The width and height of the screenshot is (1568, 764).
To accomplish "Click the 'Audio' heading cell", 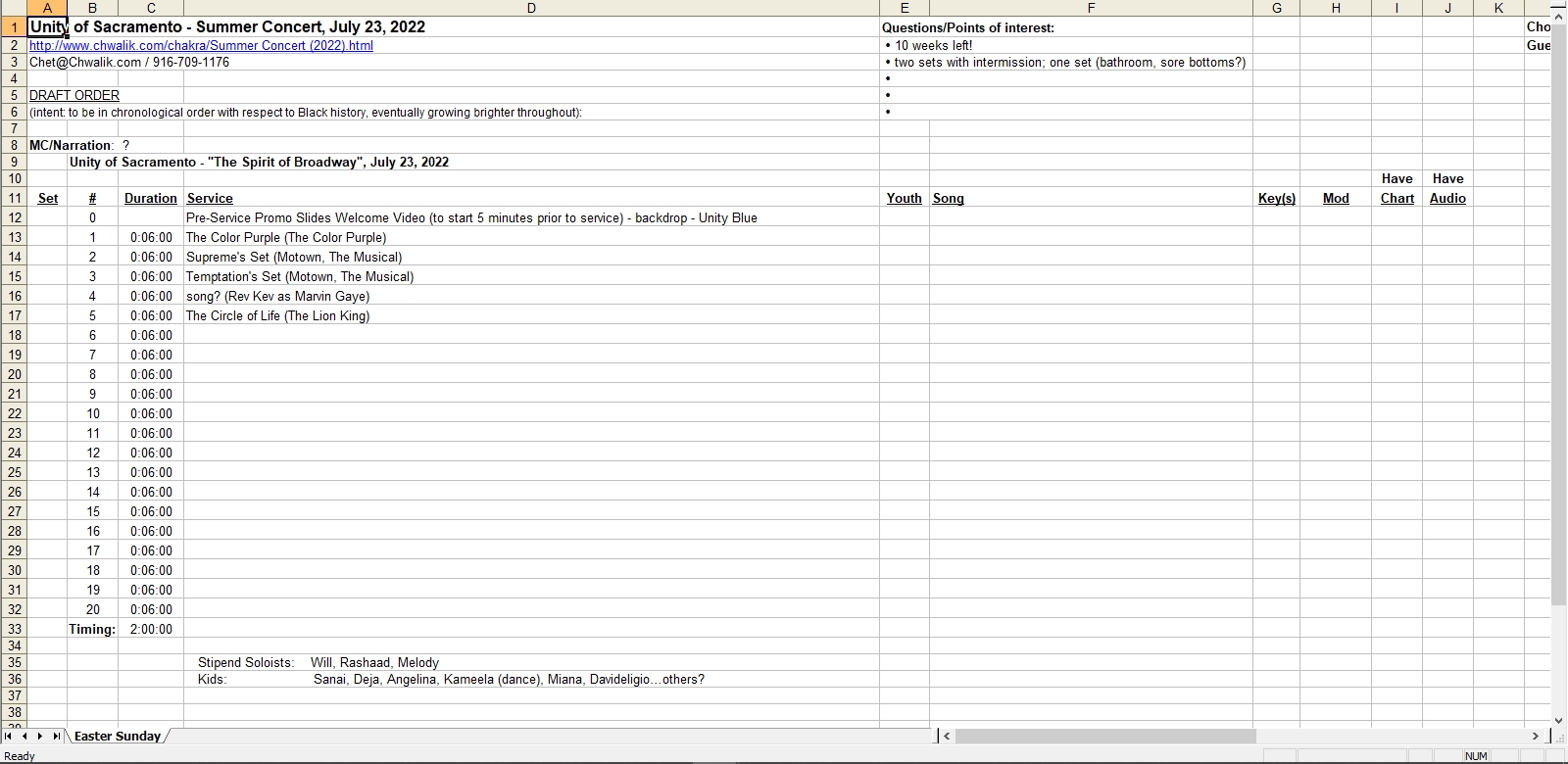I will coord(1448,198).
